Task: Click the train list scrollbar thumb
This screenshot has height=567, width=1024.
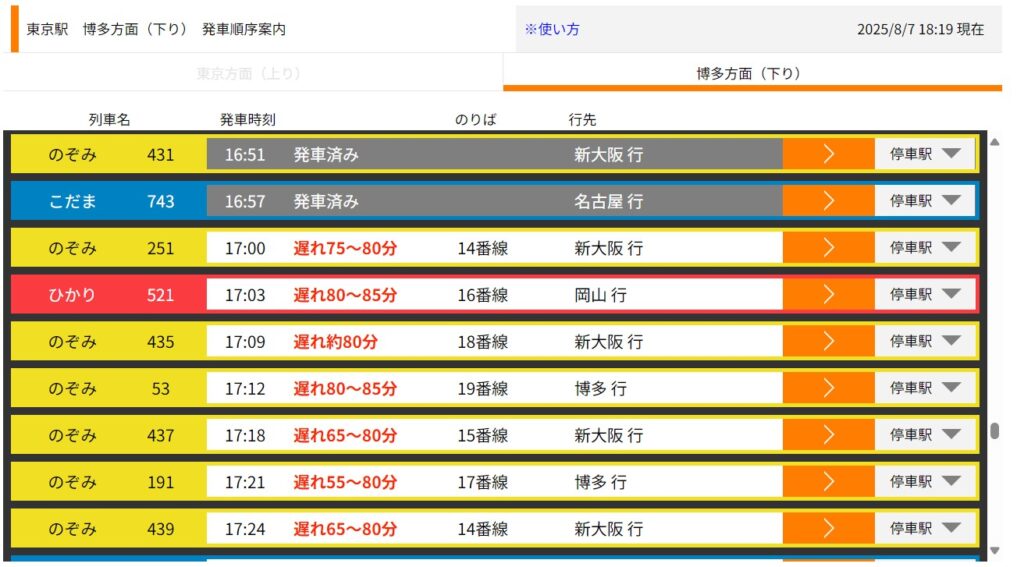Action: 994,431
